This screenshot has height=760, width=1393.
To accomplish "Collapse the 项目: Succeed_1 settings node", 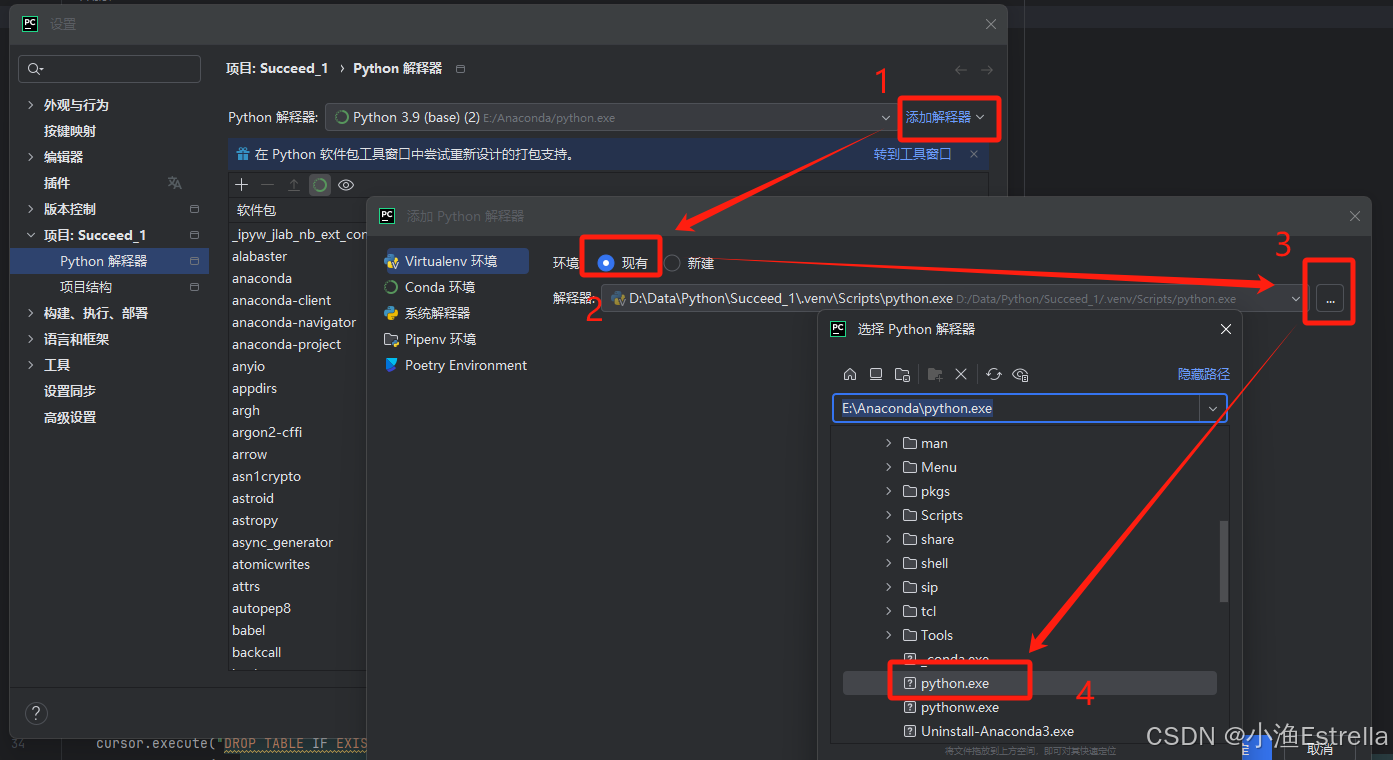I will (x=30, y=235).
